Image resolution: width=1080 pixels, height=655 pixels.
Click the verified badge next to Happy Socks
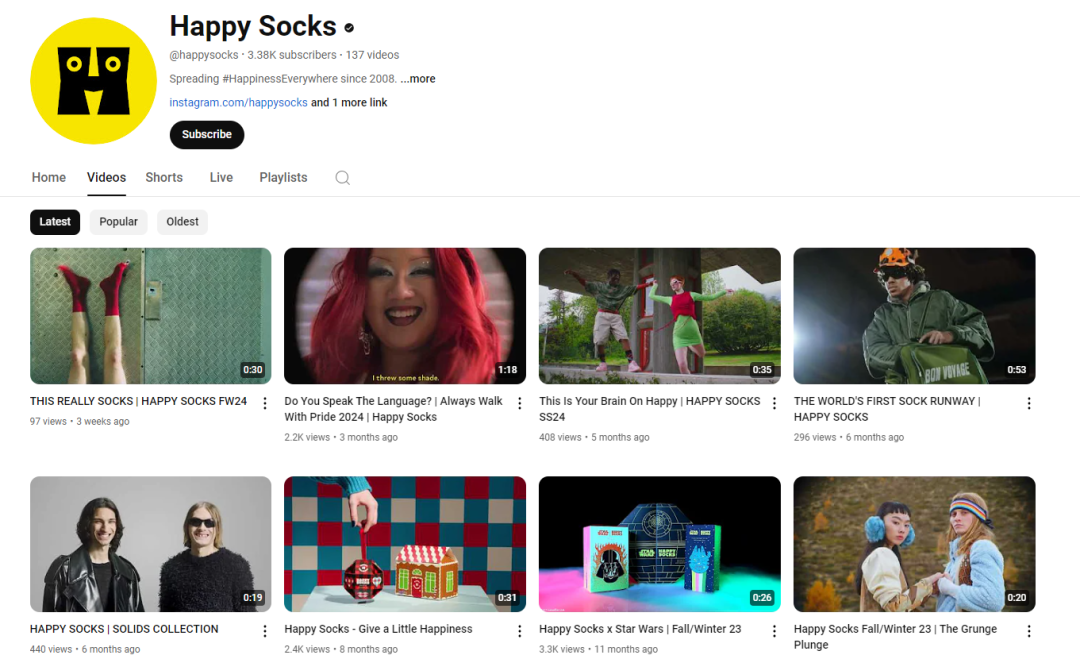[x=349, y=28]
